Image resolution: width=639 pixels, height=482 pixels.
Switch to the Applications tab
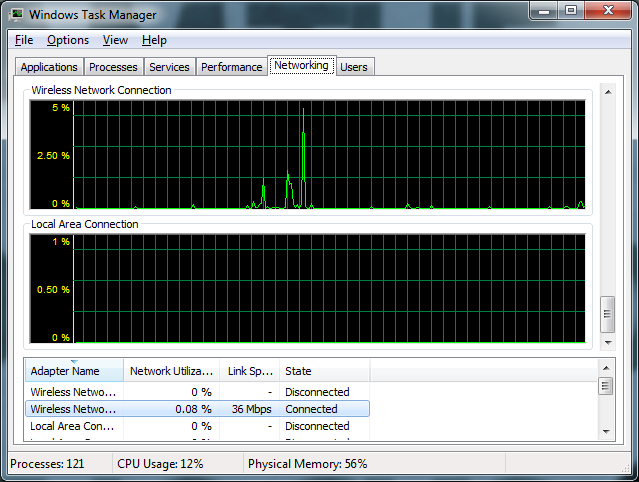49,67
